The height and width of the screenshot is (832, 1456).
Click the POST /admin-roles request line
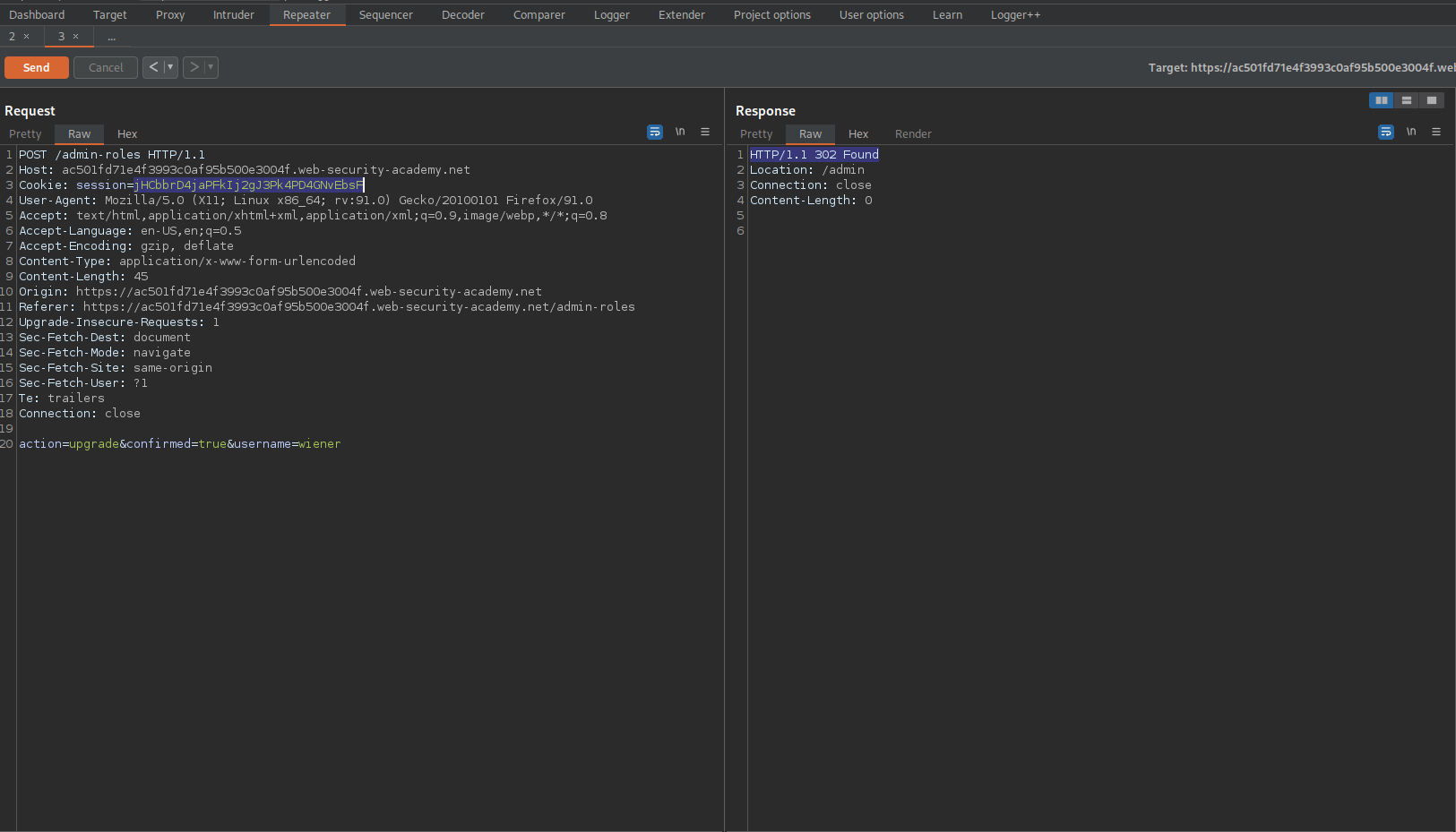tap(112, 154)
